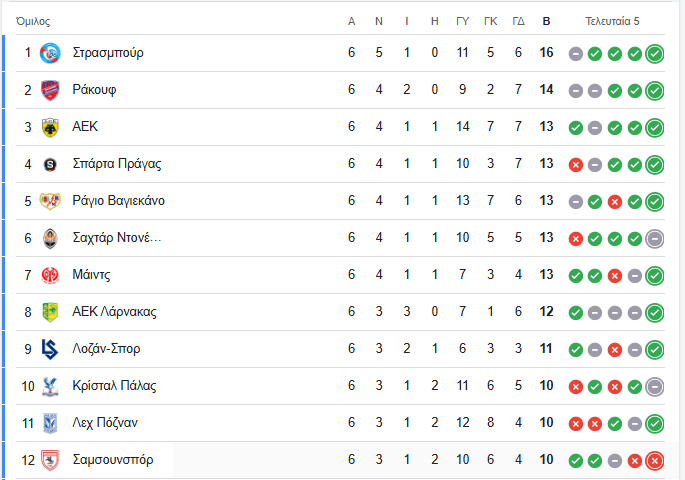Click the ΑΕΚ Λάρνακας green-yellow crest
This screenshot has width=685, height=480.
coord(50,312)
